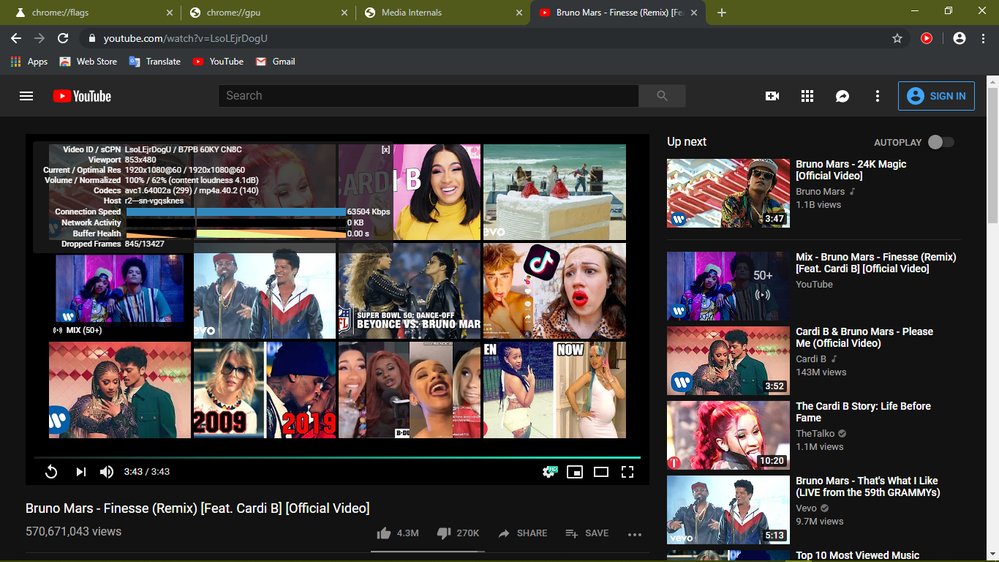
Task: Select MIX (50+) endscreen thumbnail
Action: (120, 290)
